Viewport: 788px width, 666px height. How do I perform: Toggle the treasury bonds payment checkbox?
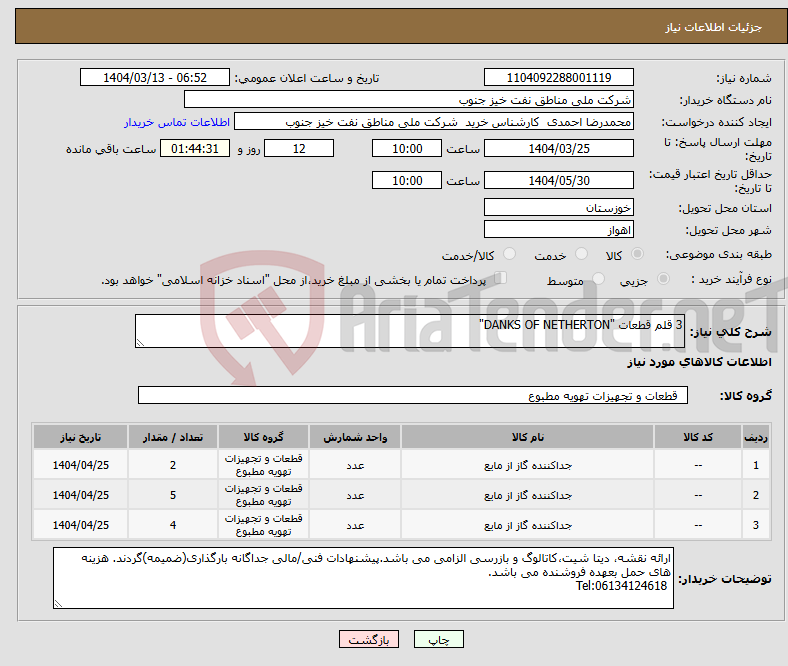[501, 280]
